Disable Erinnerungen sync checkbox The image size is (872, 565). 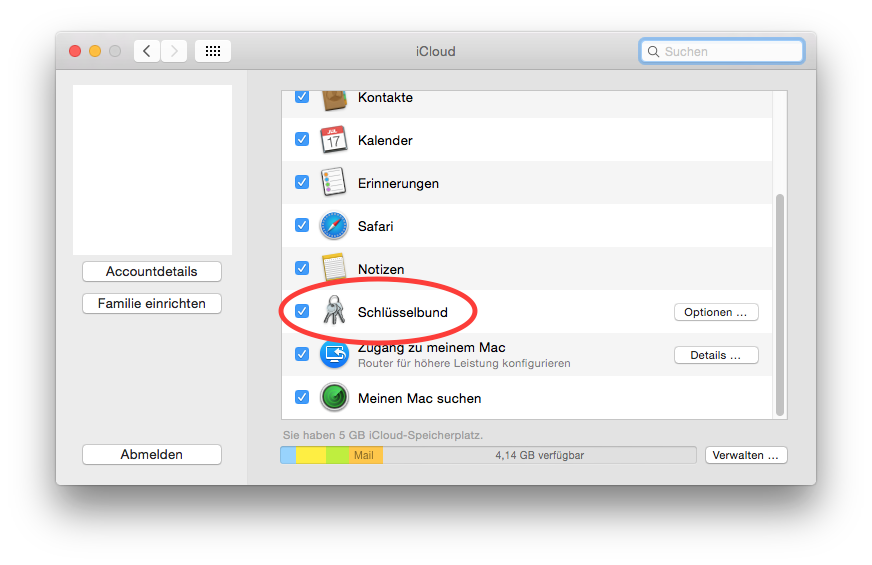(302, 182)
